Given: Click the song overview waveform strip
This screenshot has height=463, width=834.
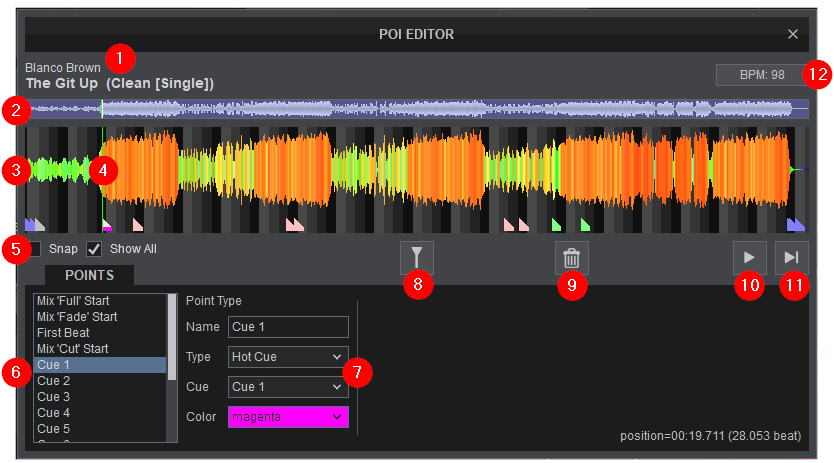Looking at the screenshot, I should point(420,109).
